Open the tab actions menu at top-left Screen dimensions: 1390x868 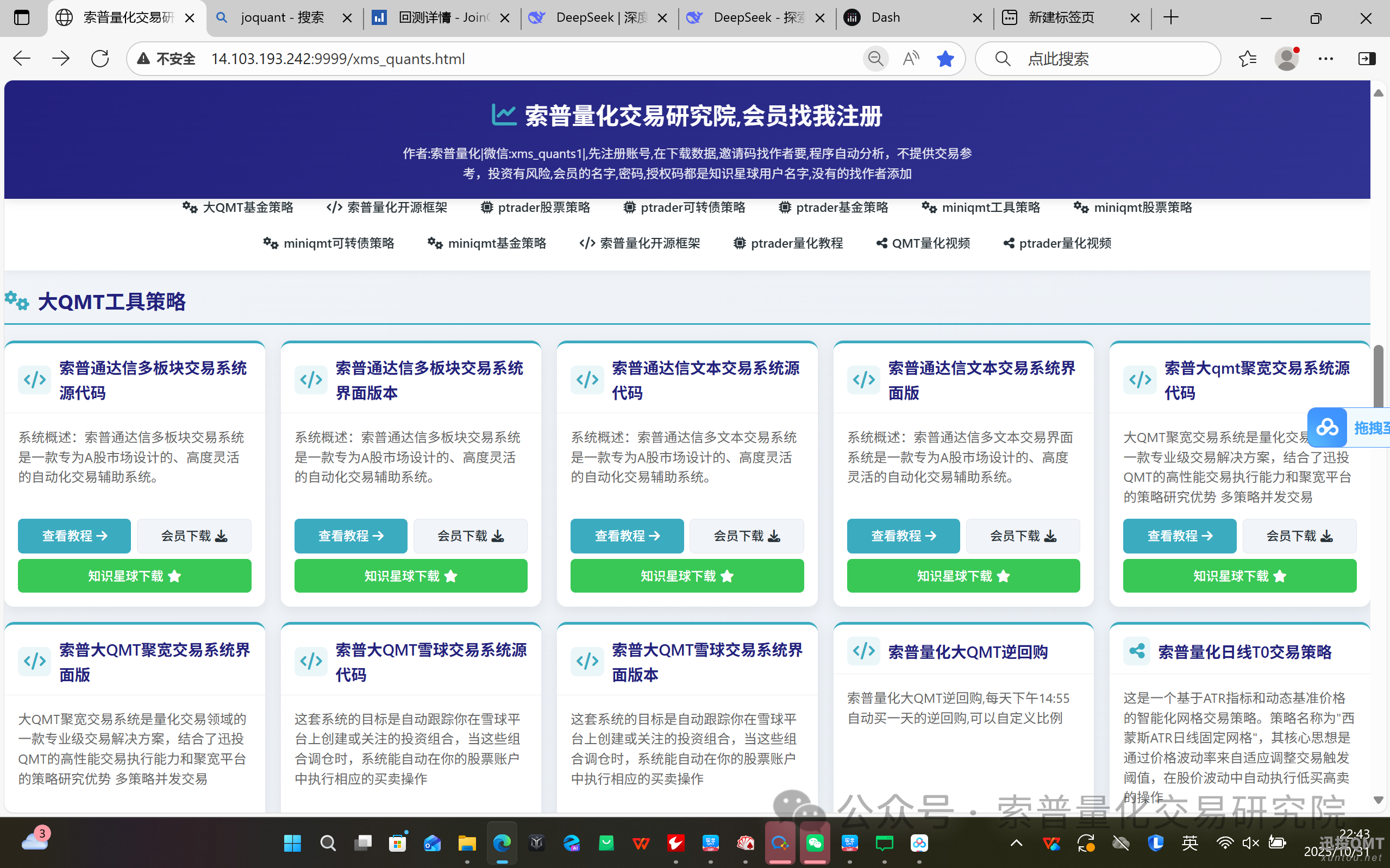[22, 17]
